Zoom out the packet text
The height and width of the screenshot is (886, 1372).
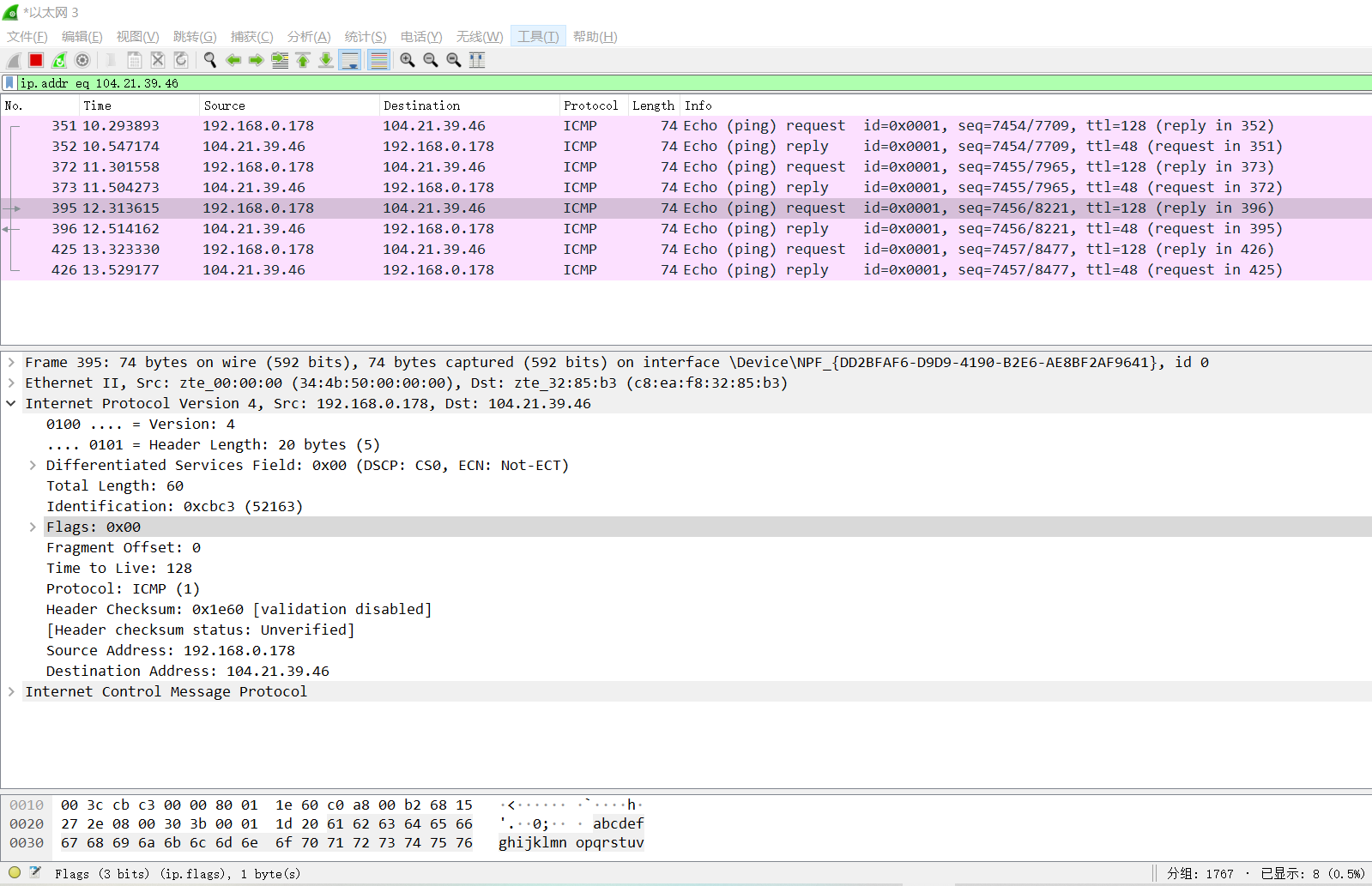(431, 60)
